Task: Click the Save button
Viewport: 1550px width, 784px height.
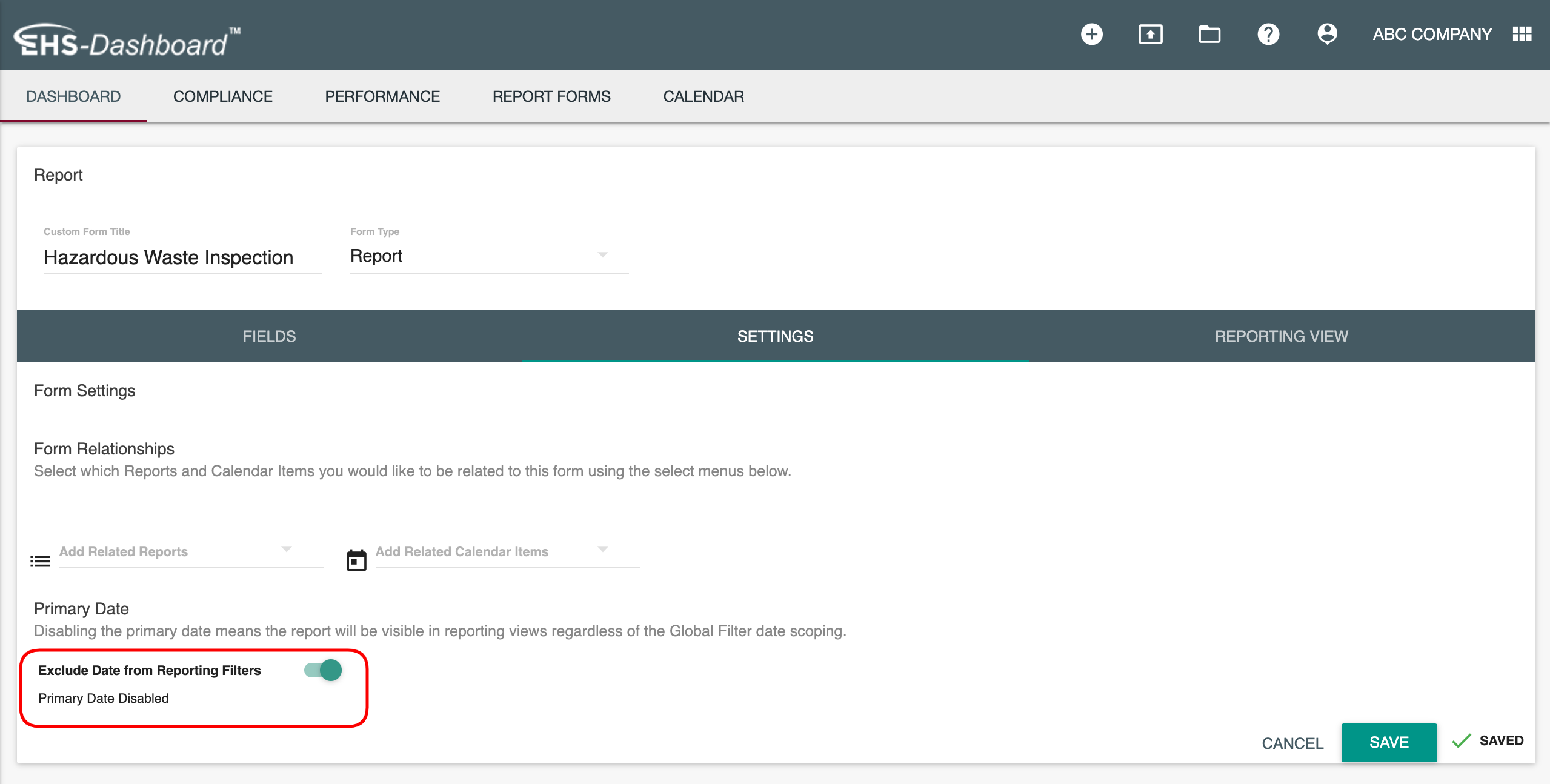Action: [x=1388, y=742]
